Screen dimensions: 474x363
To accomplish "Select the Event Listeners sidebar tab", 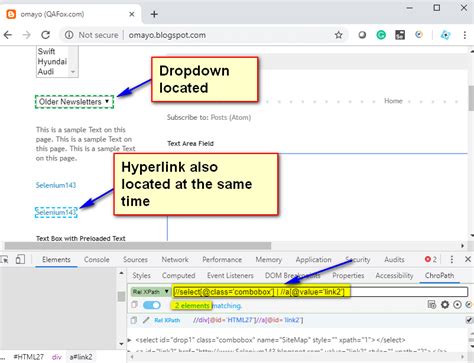I will point(230,275).
